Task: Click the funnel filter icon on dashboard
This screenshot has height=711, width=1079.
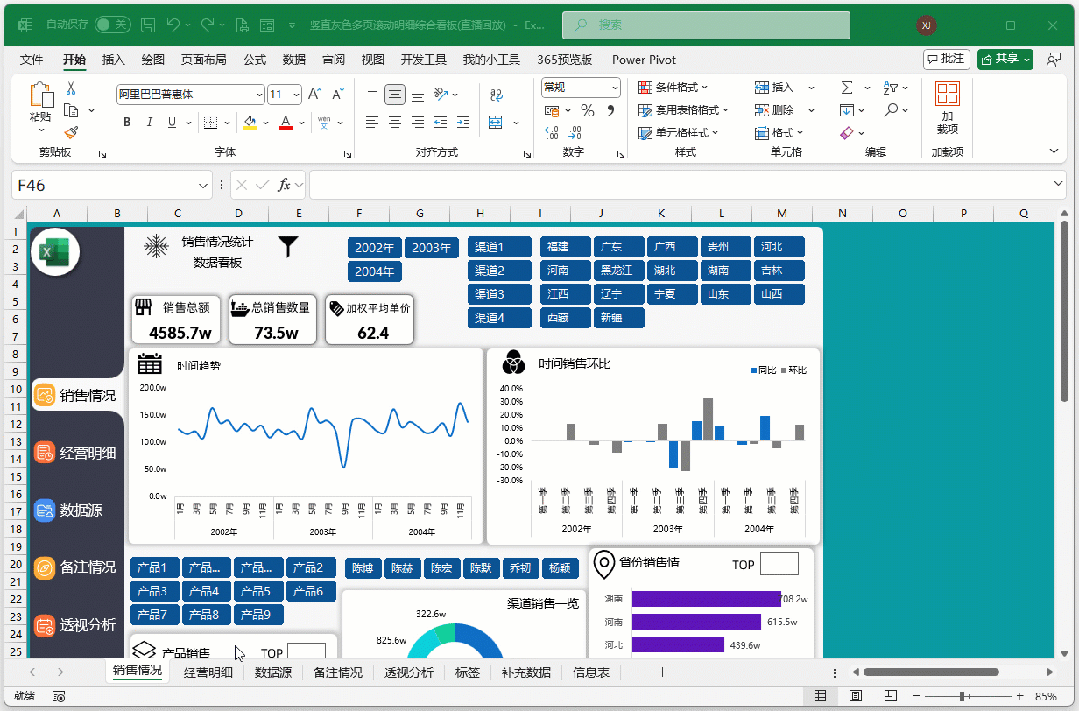Action: [288, 246]
